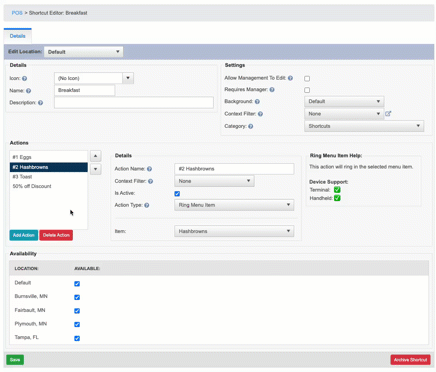
Task: Open external edit icon beside Context Filter
Action: click(388, 114)
